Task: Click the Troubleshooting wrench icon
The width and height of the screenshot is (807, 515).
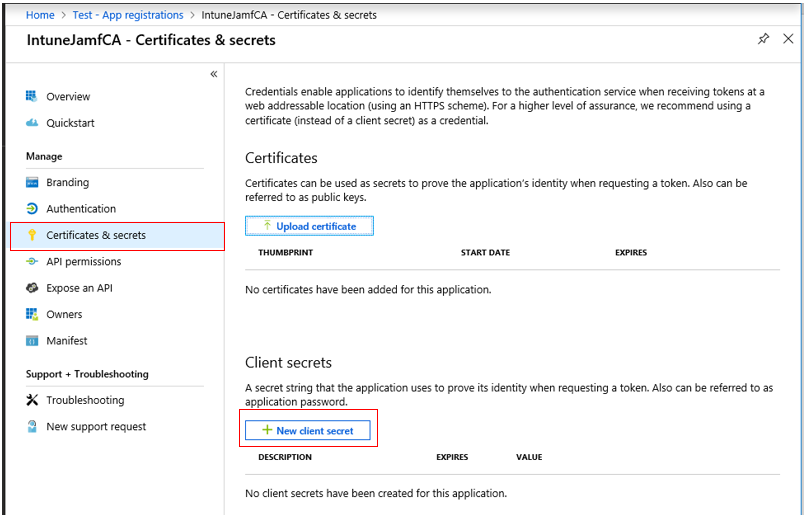Action: [x=32, y=400]
